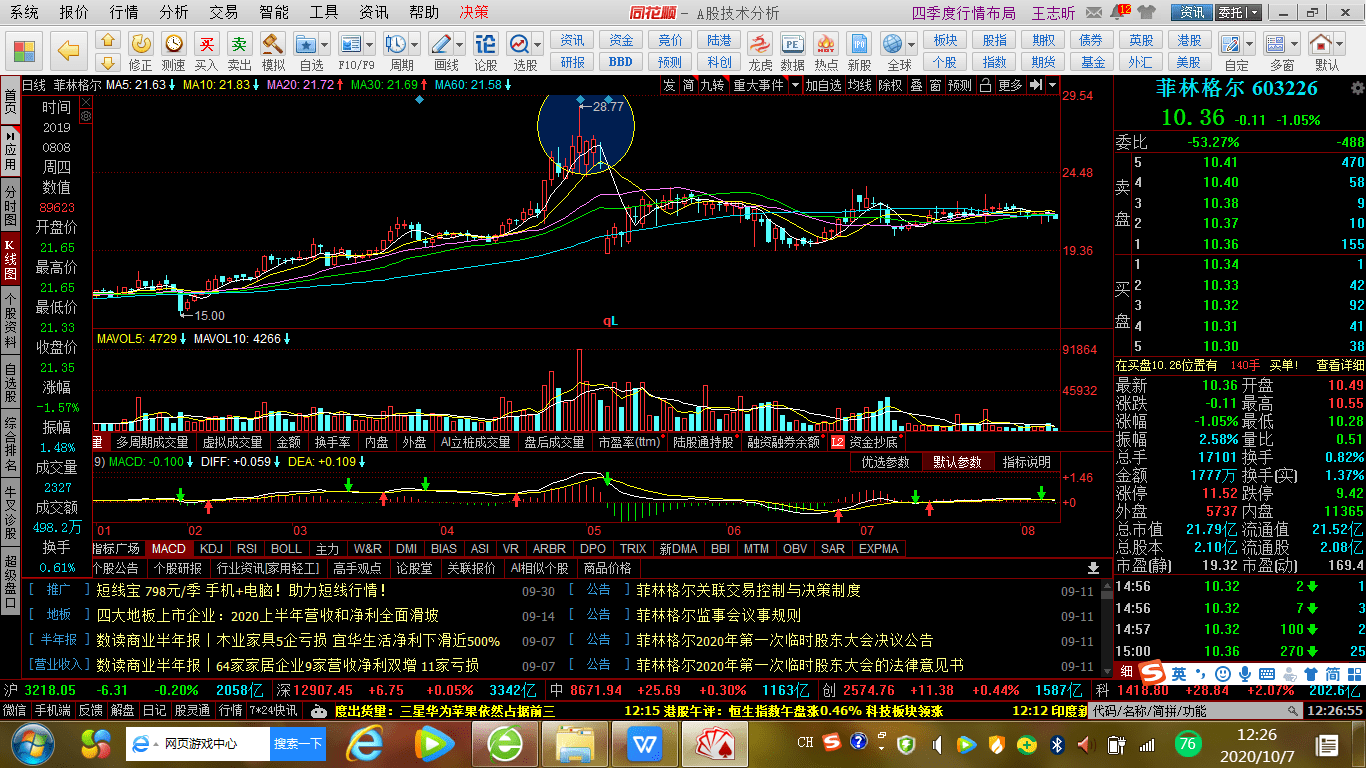Viewport: 1366px width, 768px height.
Task: Click the yellow back arrow toolbar icon
Action: (x=68, y=50)
